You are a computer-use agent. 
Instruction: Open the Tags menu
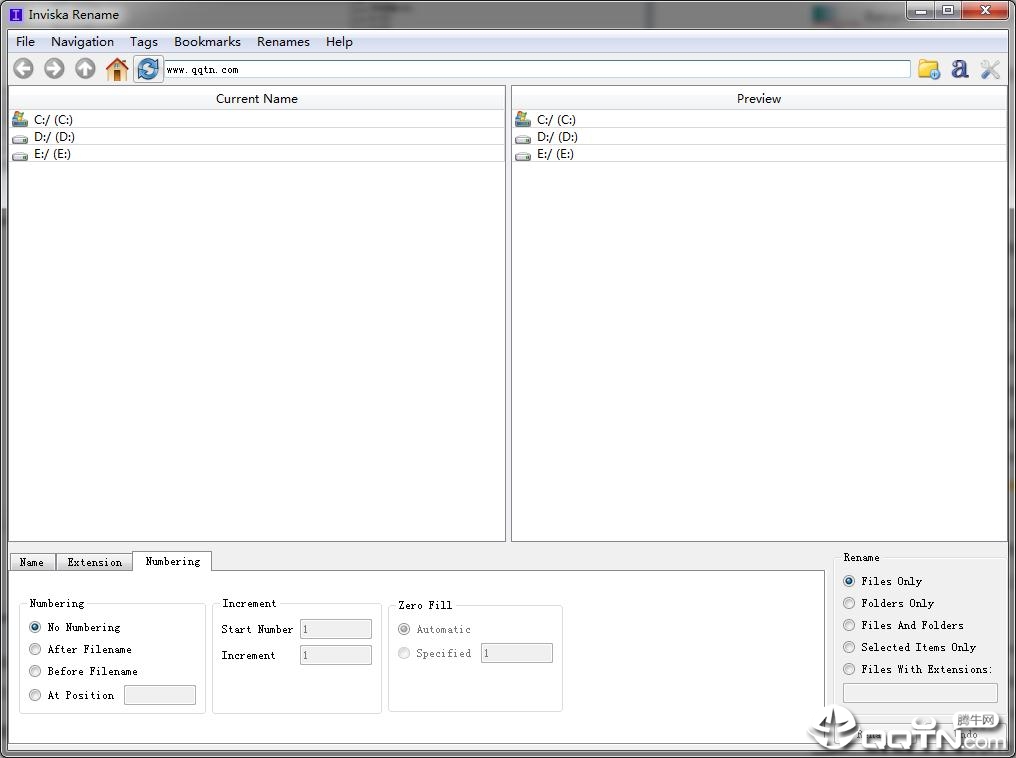(144, 41)
